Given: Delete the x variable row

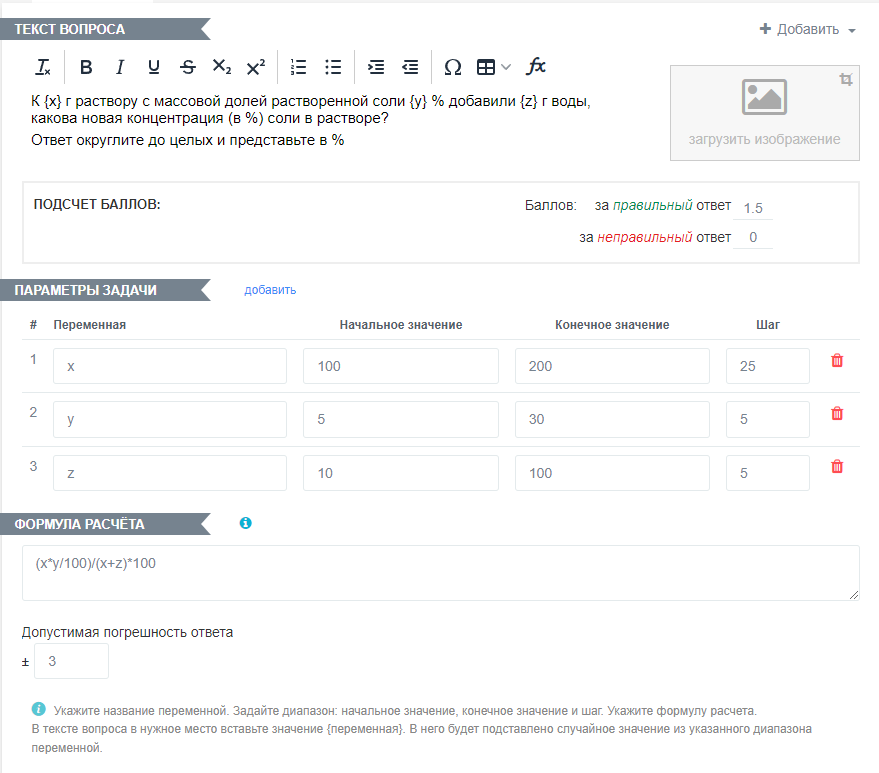Looking at the screenshot, I should (837, 360).
